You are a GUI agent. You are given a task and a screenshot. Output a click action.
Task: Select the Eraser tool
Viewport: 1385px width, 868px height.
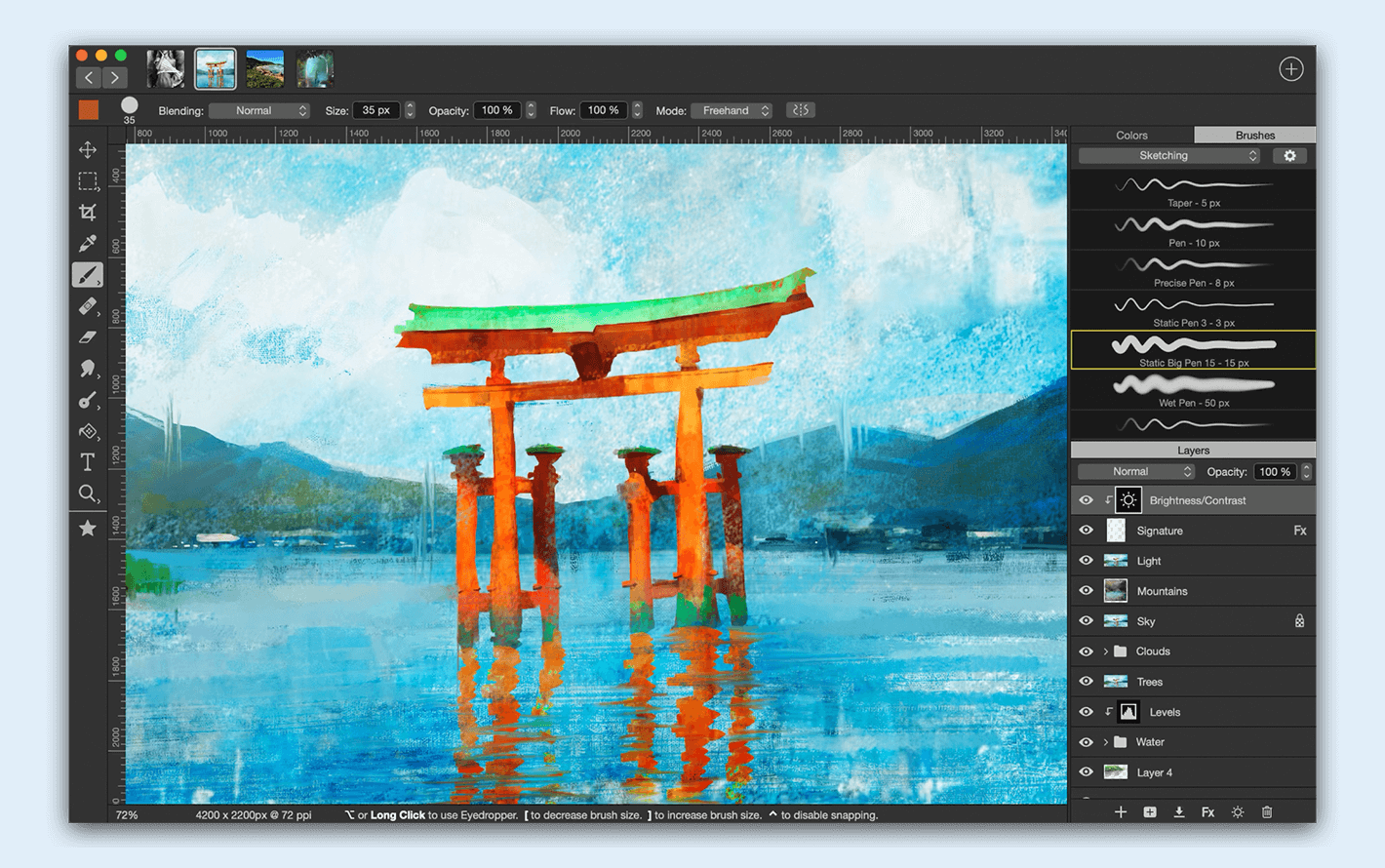(x=88, y=337)
